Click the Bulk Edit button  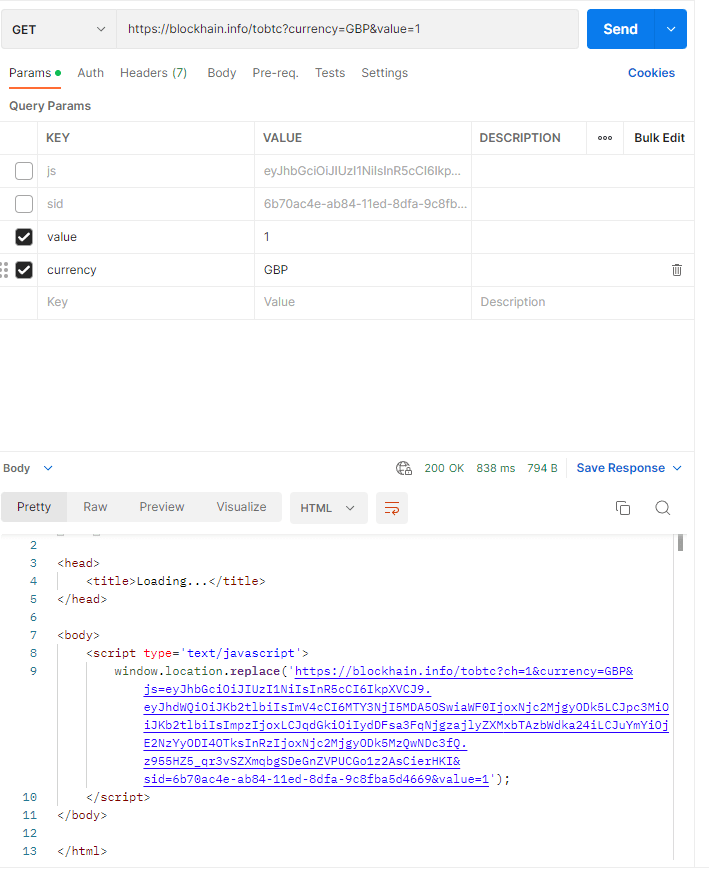pyautogui.click(x=659, y=138)
